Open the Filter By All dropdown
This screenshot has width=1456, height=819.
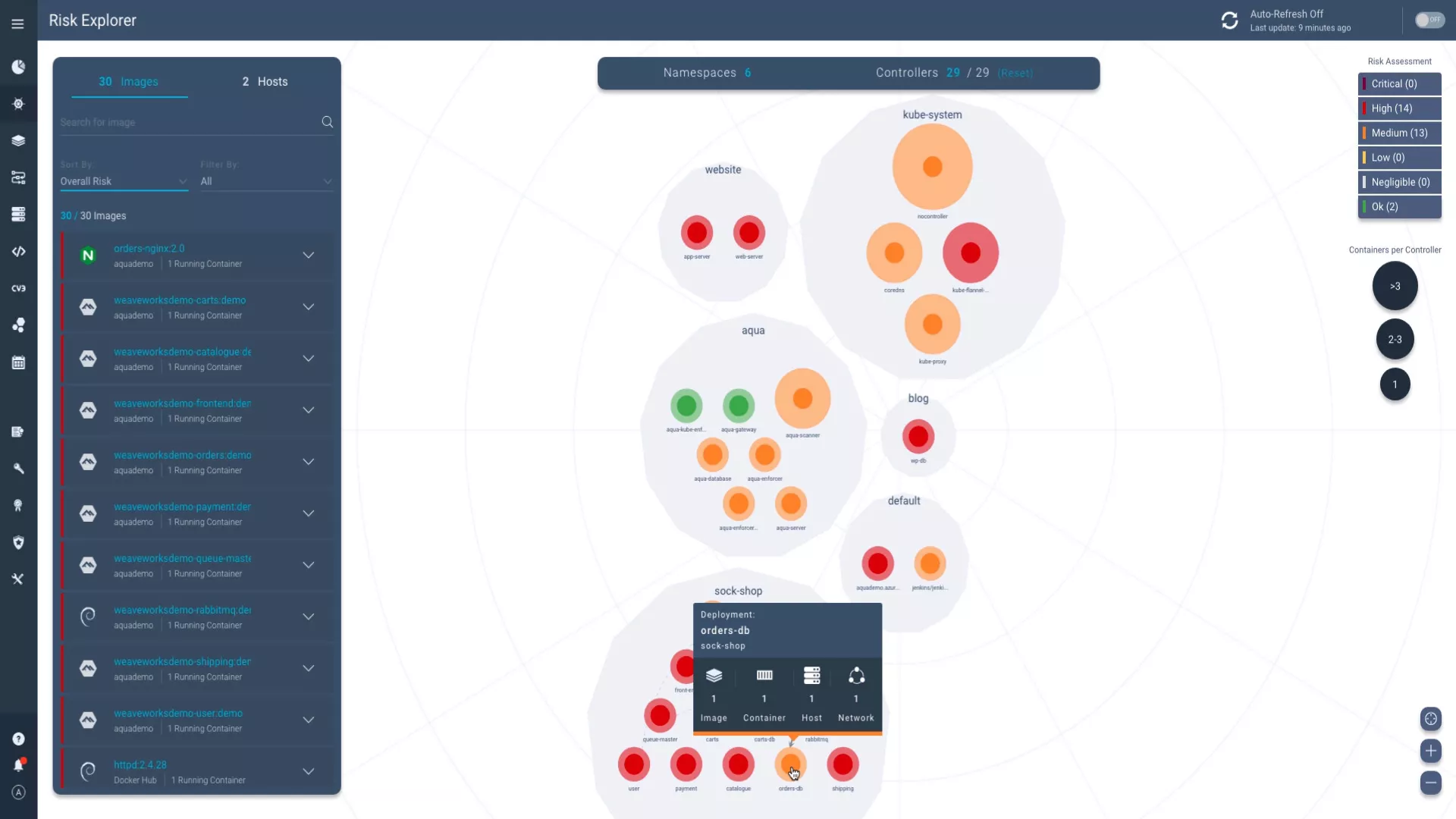[265, 181]
